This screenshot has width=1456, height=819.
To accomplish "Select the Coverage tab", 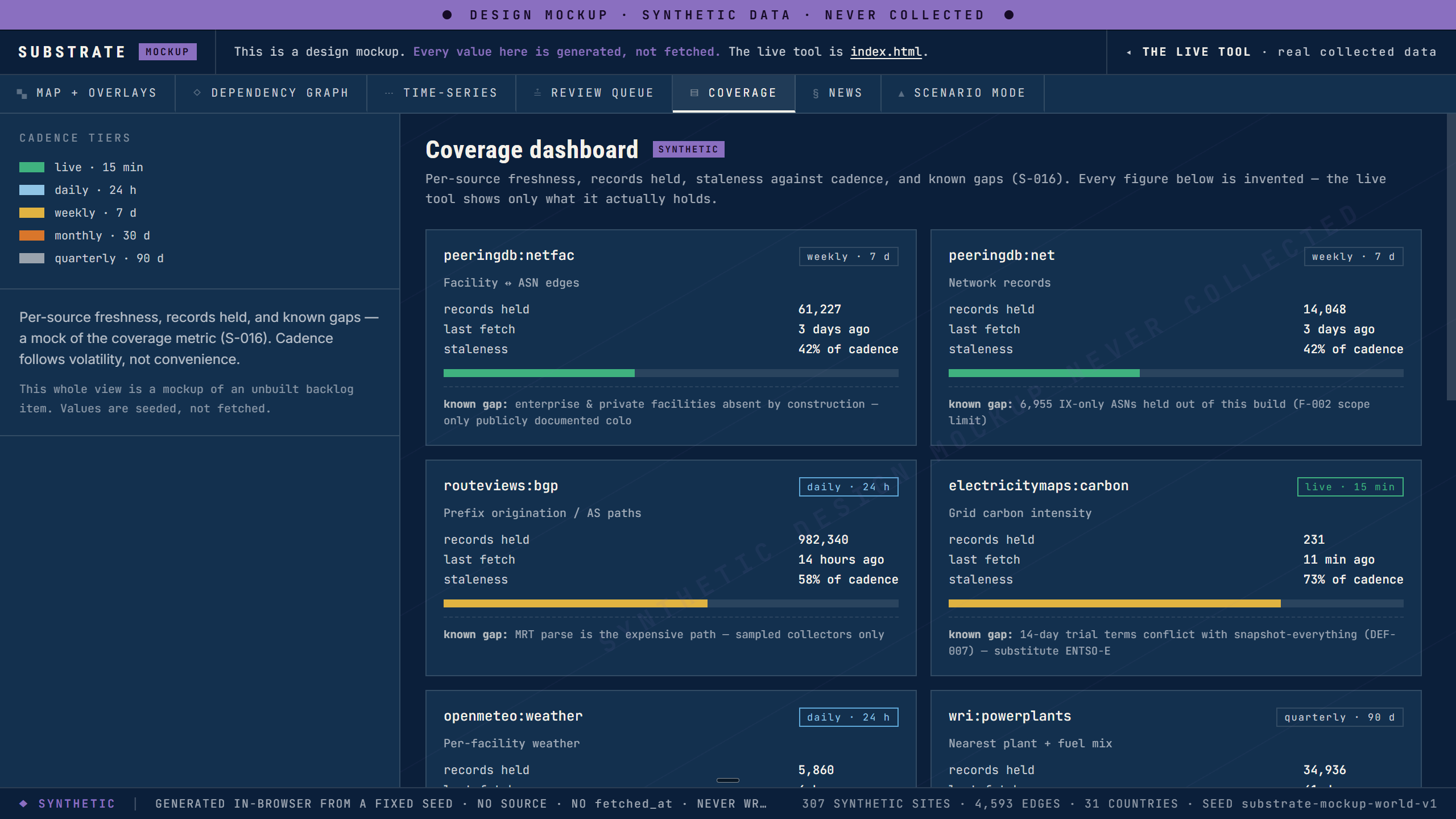I will tap(734, 93).
